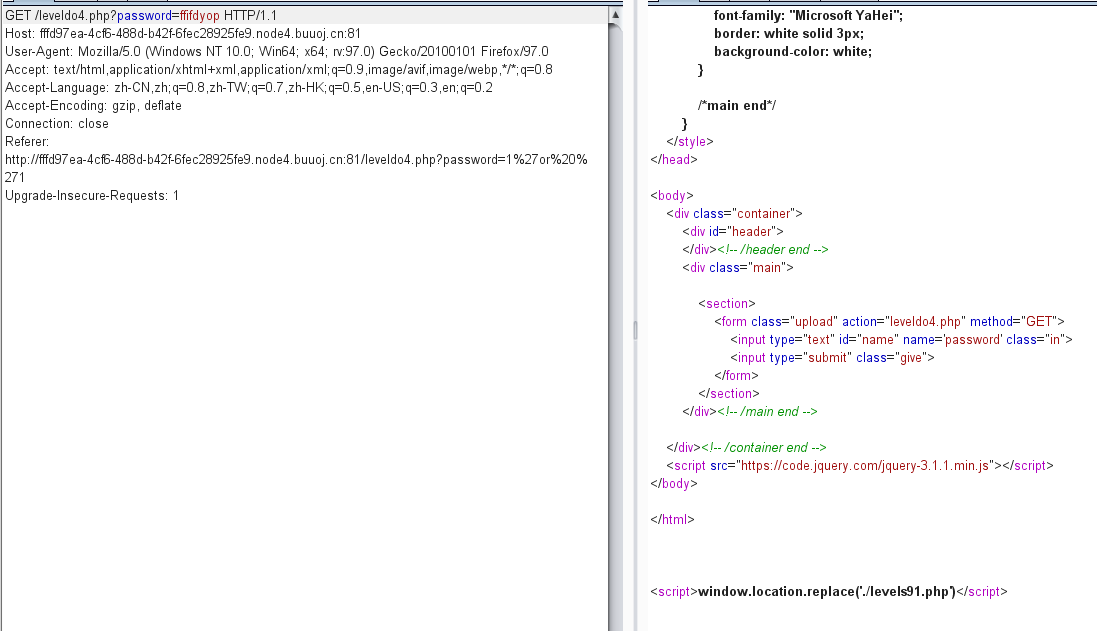
Task: Click the /main end HTML comment
Action: coord(767,412)
